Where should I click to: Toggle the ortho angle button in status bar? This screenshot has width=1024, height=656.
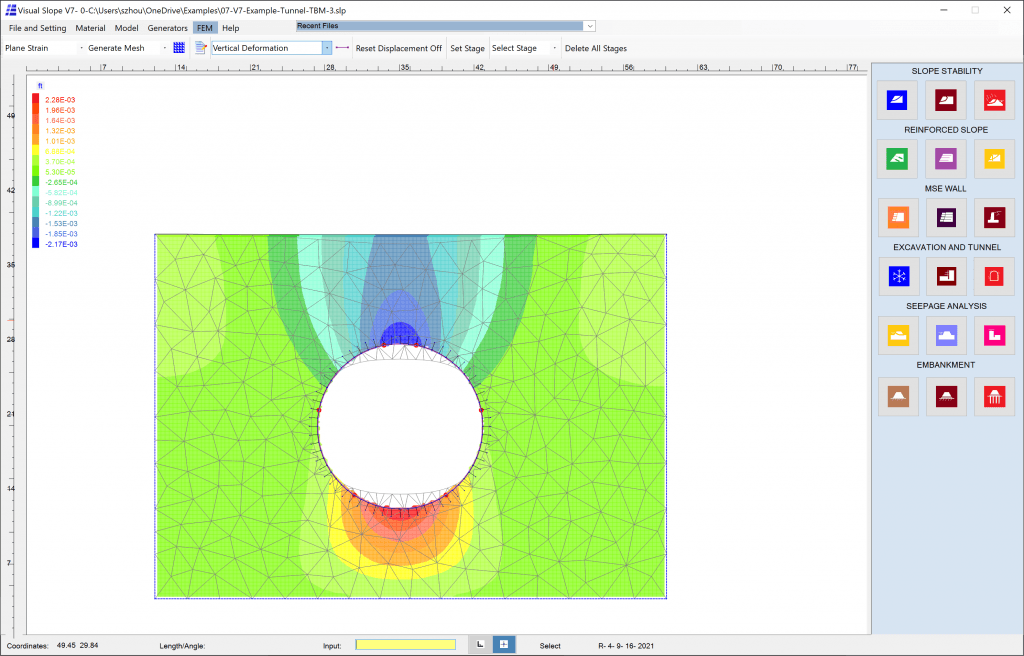(481, 645)
